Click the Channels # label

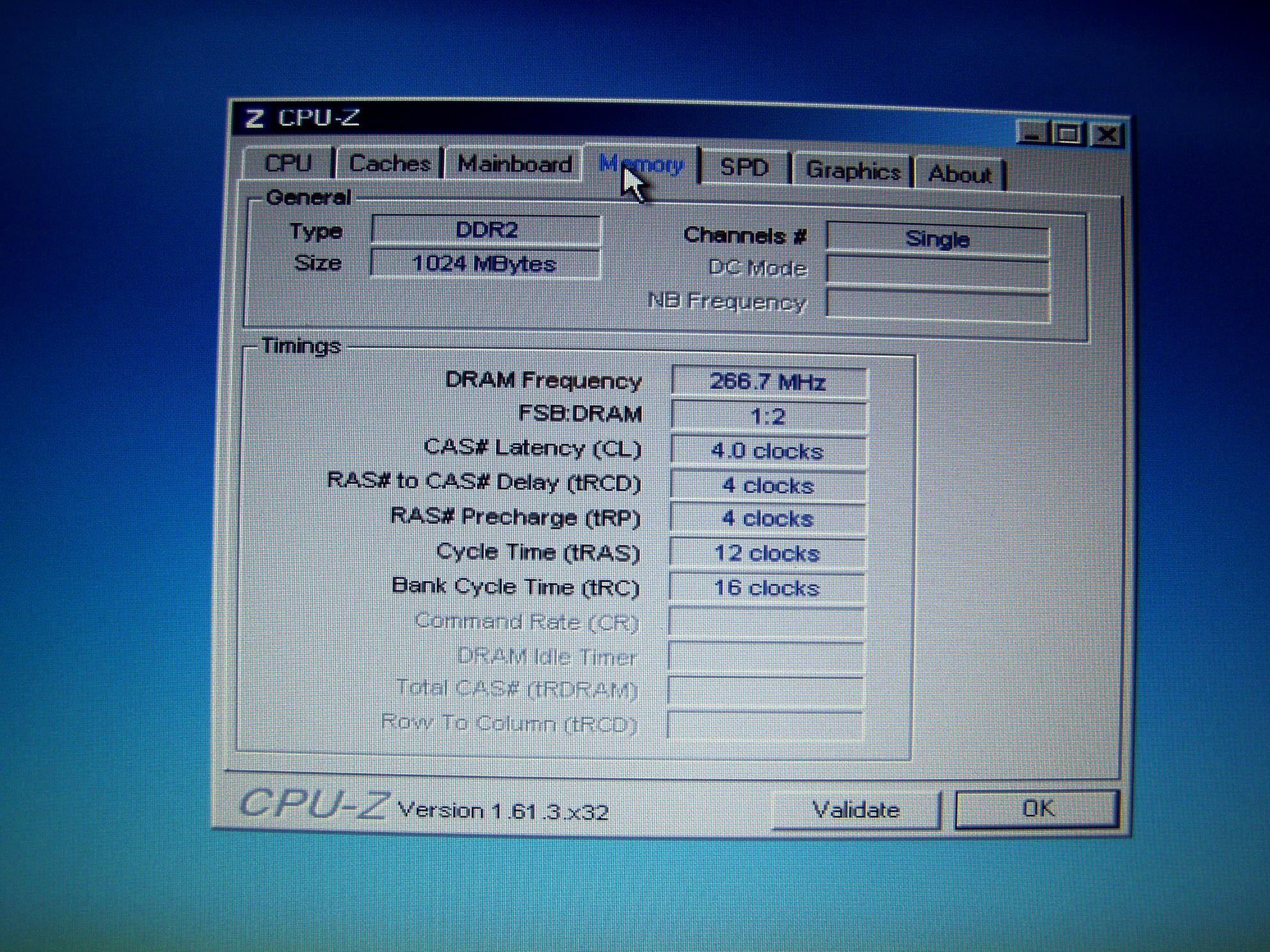(745, 235)
